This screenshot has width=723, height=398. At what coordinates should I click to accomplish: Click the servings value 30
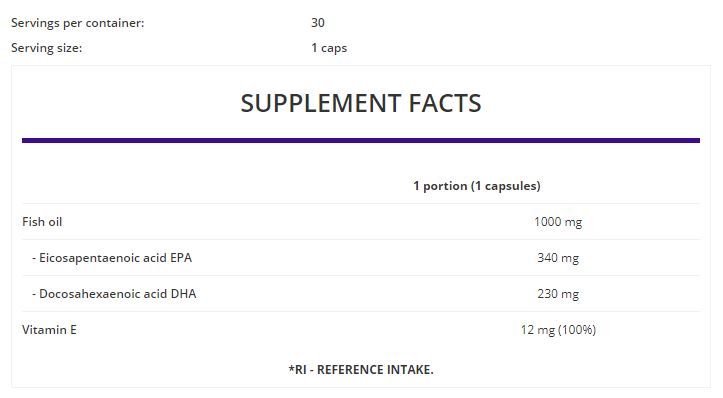(x=318, y=23)
